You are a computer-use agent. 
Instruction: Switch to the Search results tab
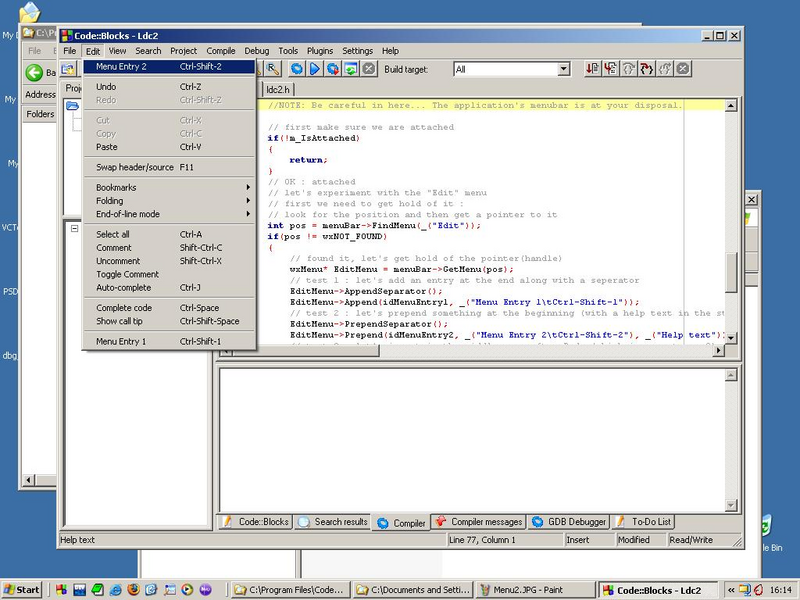coord(332,521)
